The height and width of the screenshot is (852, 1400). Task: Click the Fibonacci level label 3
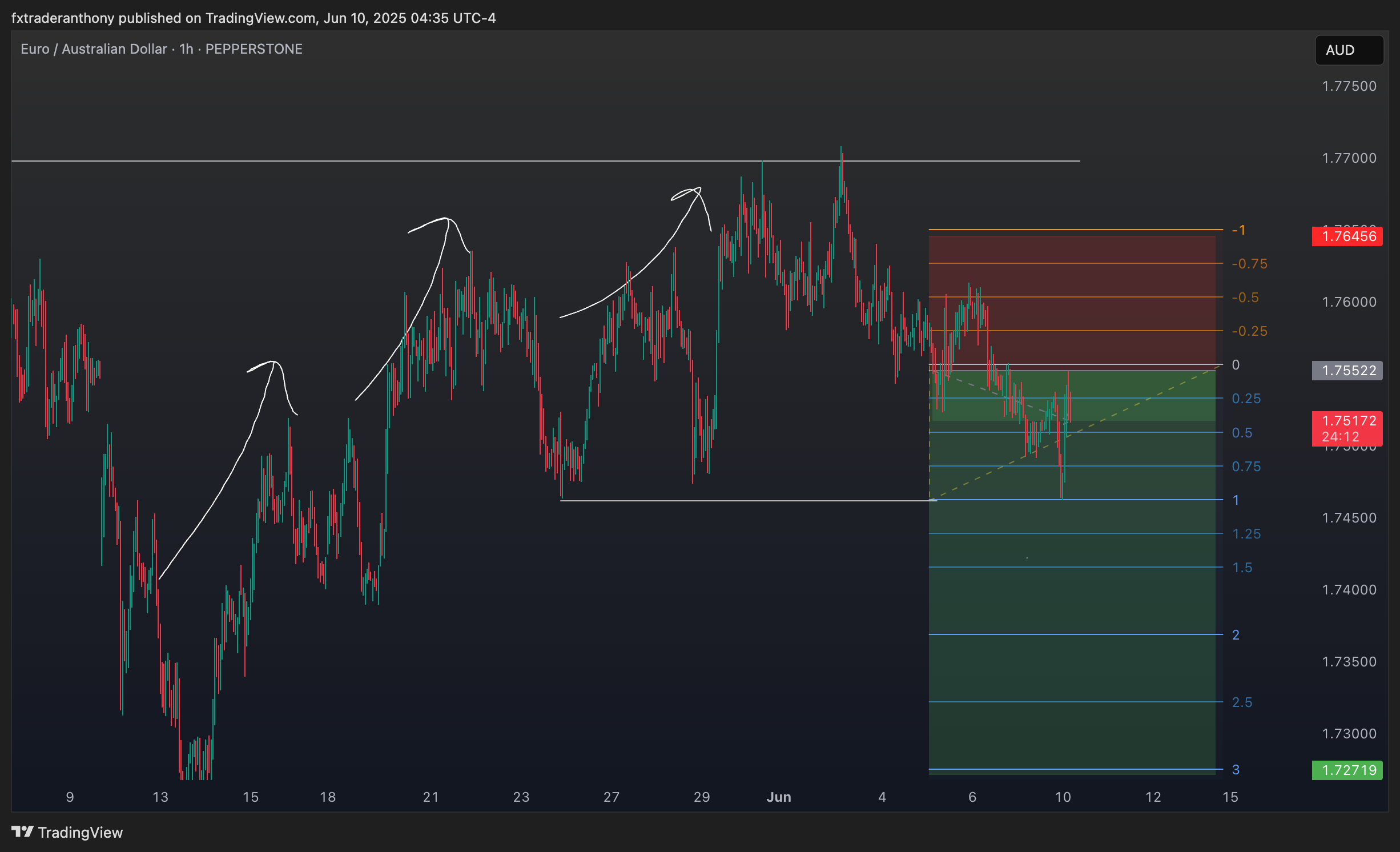tap(1236, 770)
